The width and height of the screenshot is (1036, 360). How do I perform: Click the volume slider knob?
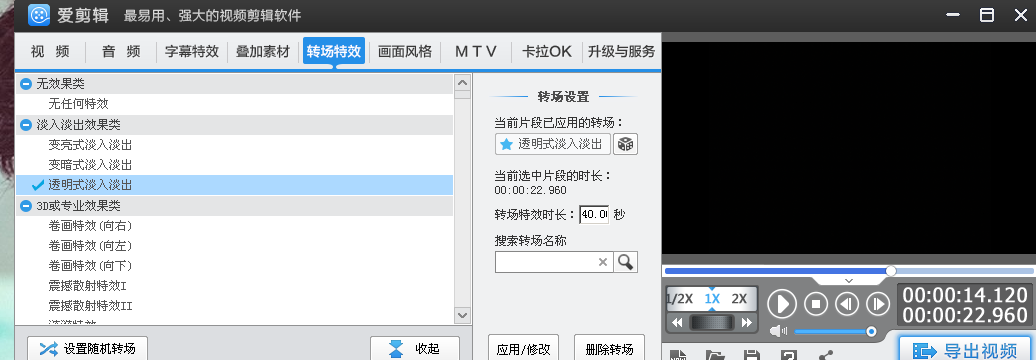coord(871,331)
